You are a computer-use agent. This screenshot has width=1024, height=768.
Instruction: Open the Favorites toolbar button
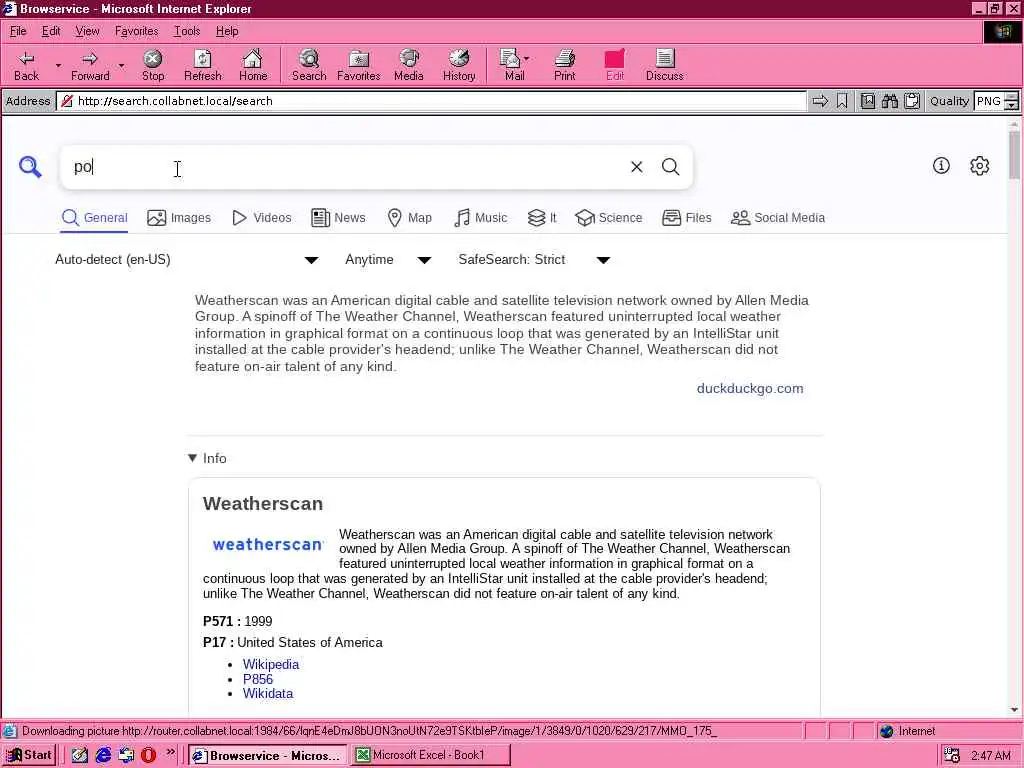point(359,66)
